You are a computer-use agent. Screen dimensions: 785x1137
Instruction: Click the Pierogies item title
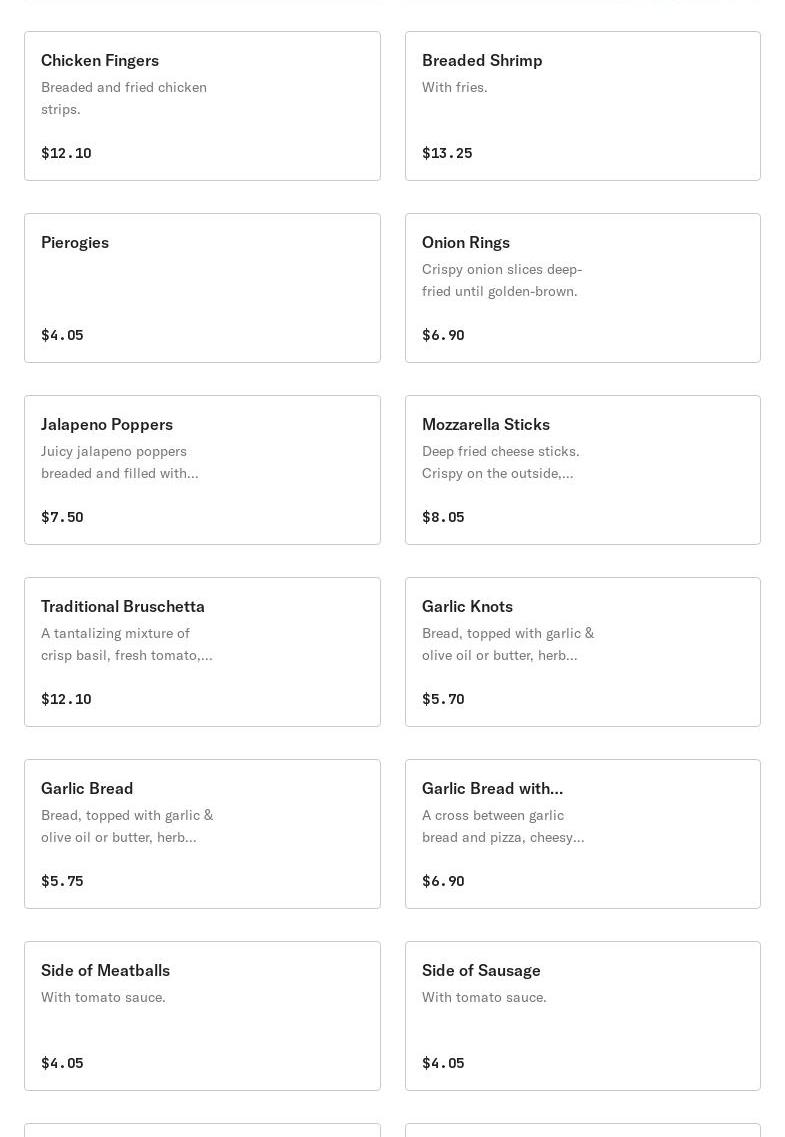[75, 242]
